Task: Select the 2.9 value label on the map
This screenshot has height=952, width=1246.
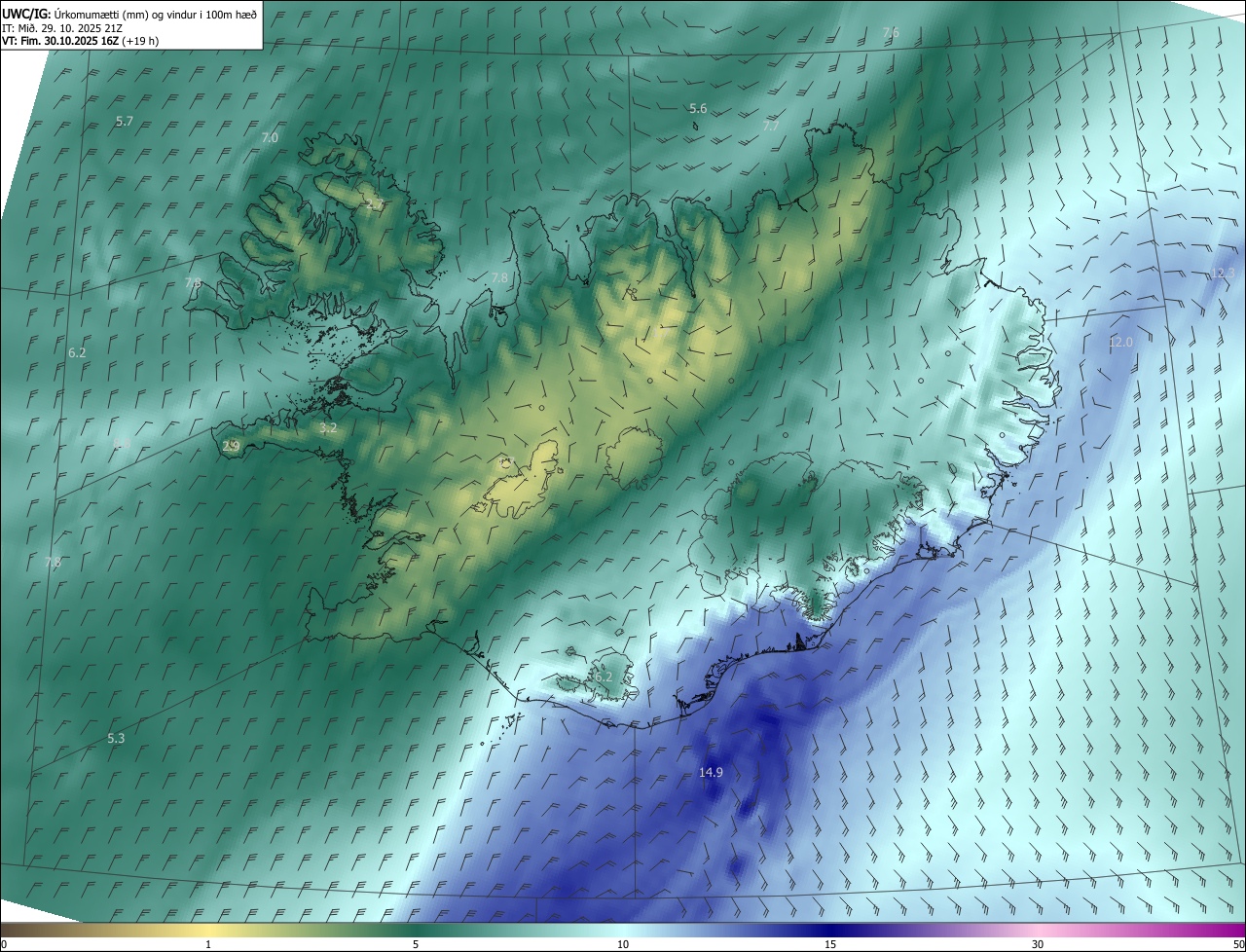Action: 231,446
